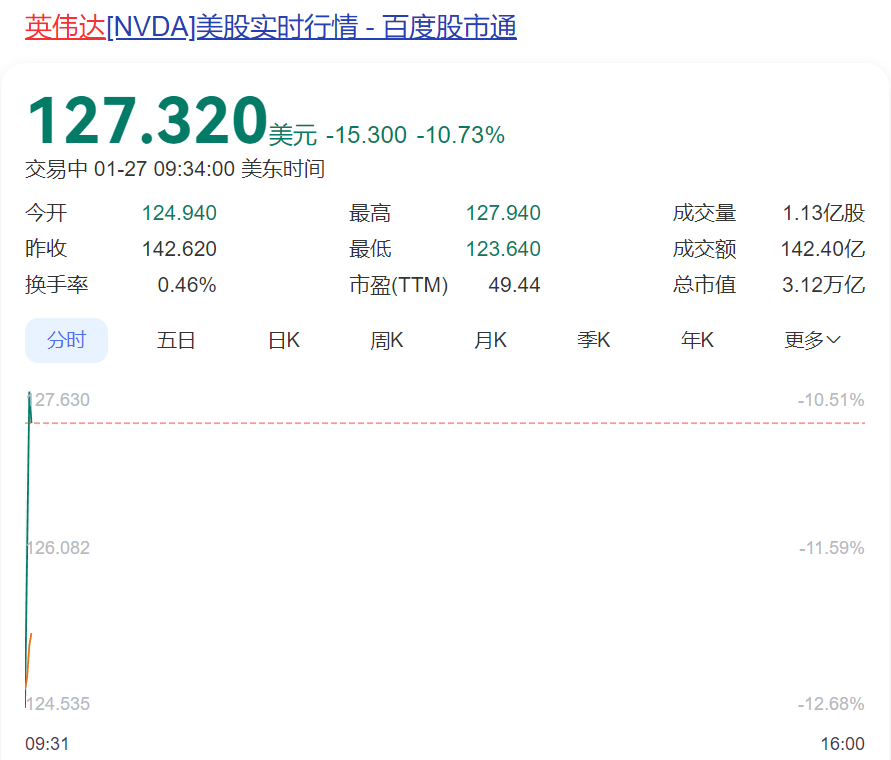Click the 换手率 label
Image resolution: width=891 pixels, height=760 pixels.
pos(57,285)
